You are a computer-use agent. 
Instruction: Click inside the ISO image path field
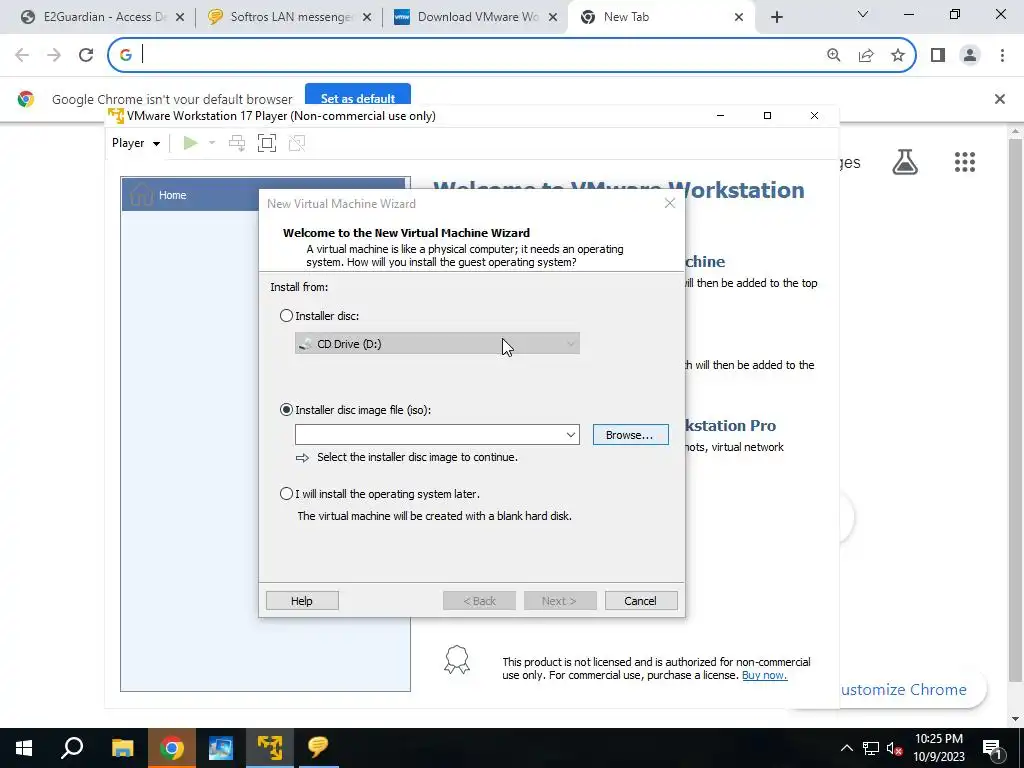pos(429,435)
